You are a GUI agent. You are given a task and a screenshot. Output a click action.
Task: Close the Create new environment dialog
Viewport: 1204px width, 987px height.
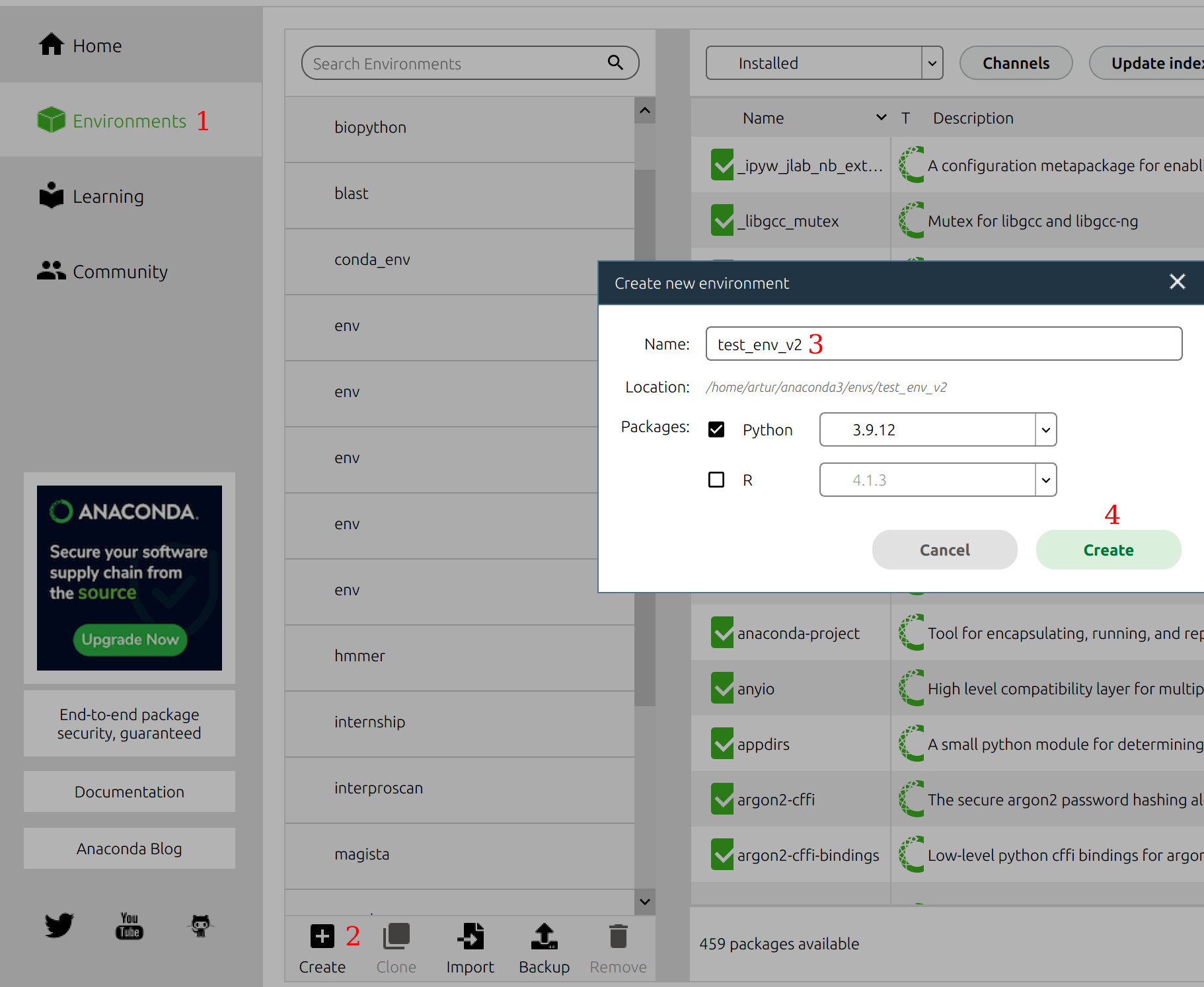point(1177,282)
